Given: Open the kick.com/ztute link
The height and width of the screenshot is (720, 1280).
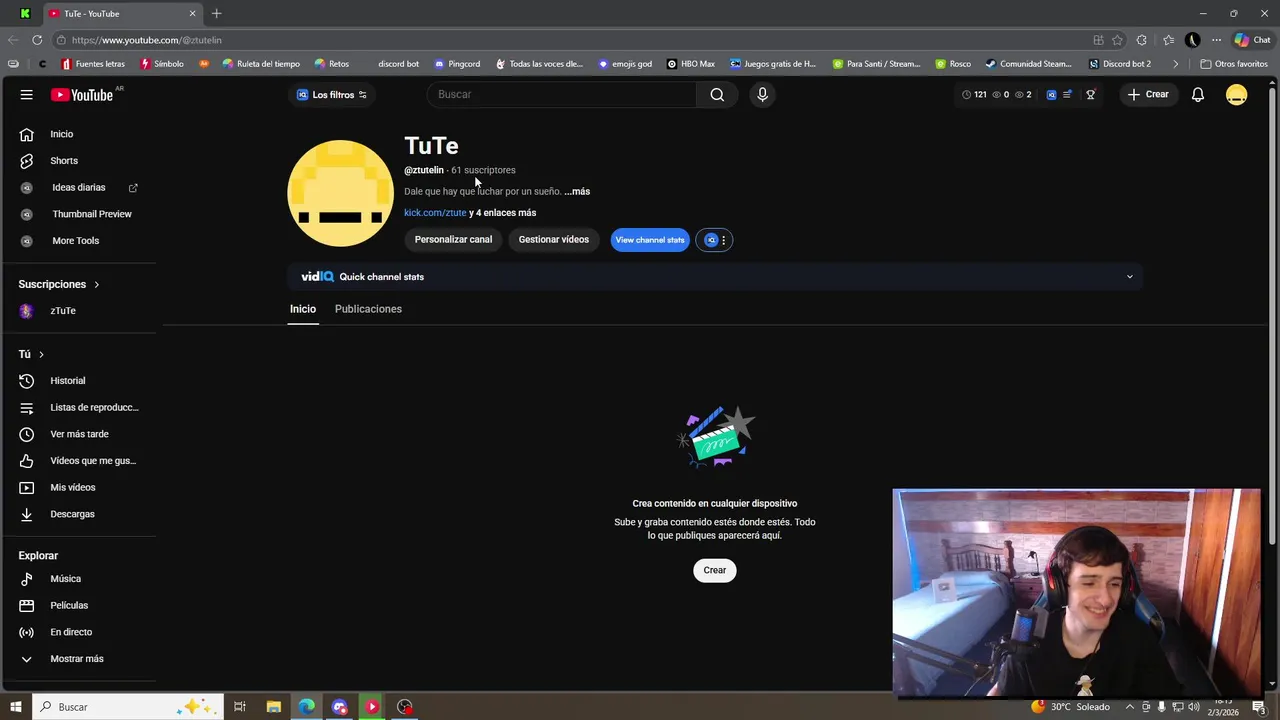Looking at the screenshot, I should point(435,213).
